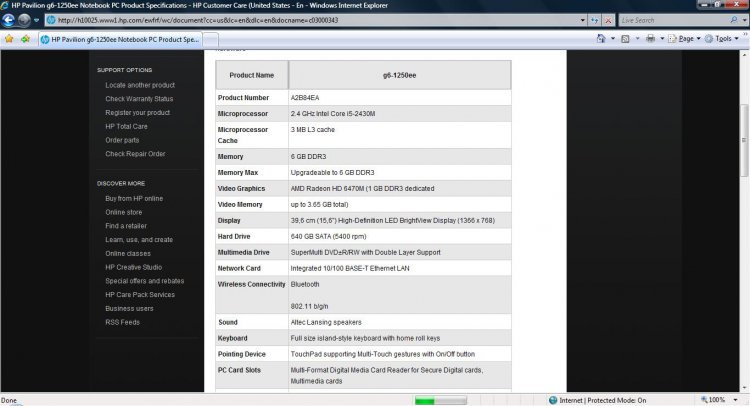Open a new blank tab
The image size is (750, 406).
pos(211,40)
